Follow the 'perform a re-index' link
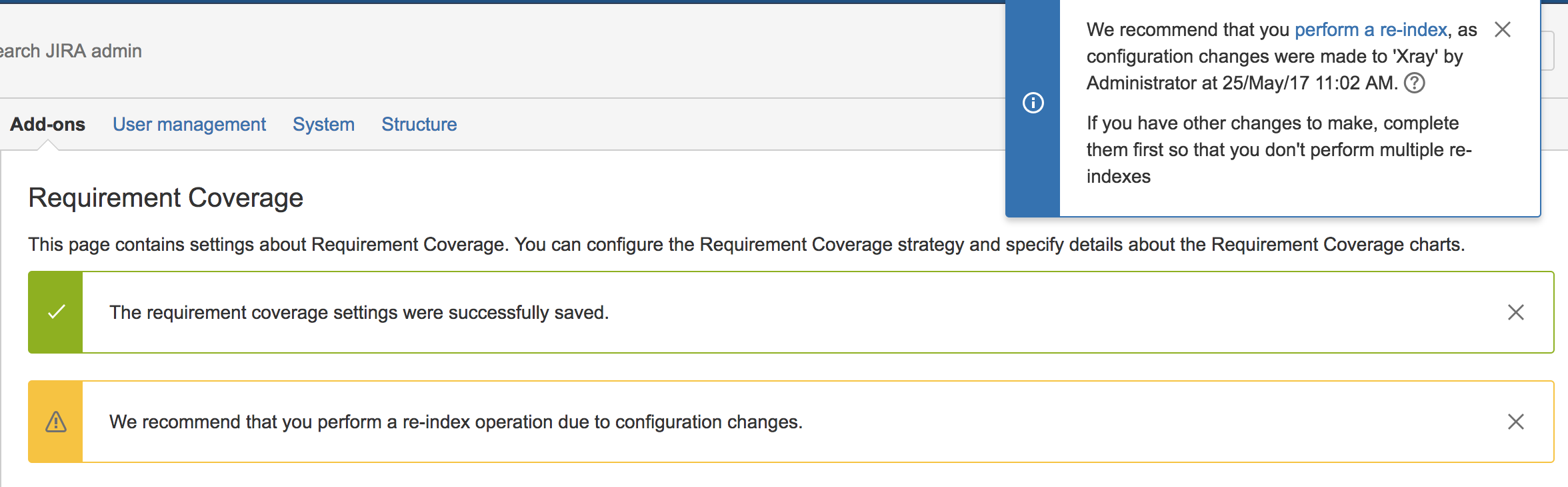 1371,30
